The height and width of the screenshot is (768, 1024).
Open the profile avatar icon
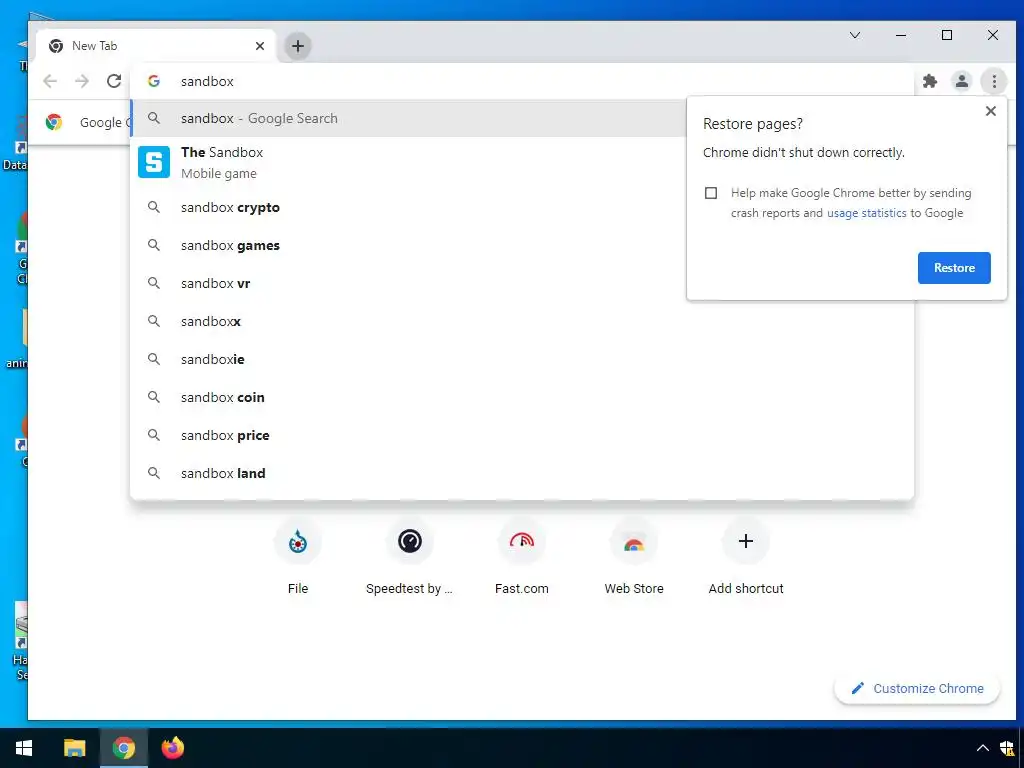pyautogui.click(x=962, y=81)
